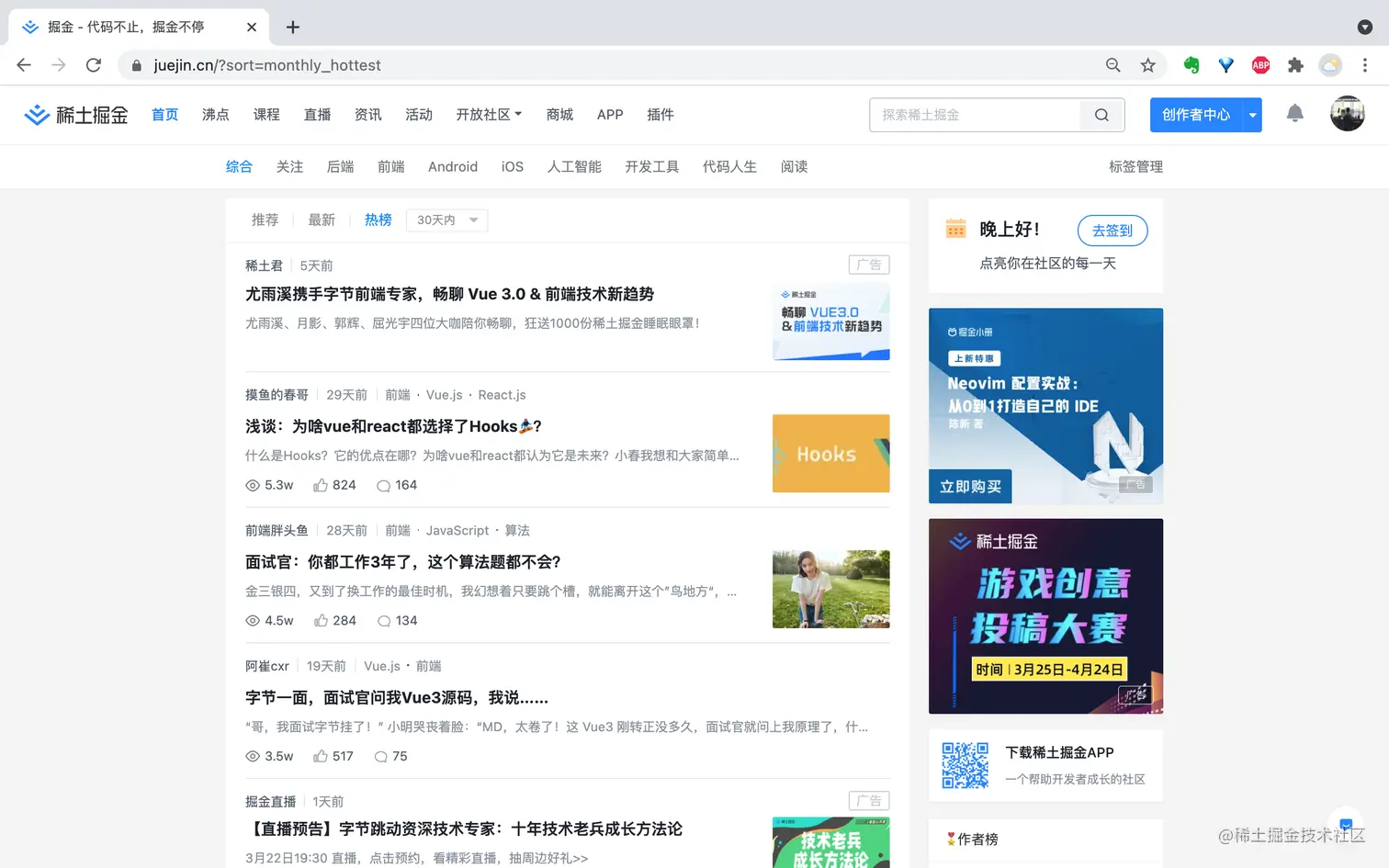
Task: Bookmark this page with the star icon
Action: pyautogui.click(x=1148, y=65)
